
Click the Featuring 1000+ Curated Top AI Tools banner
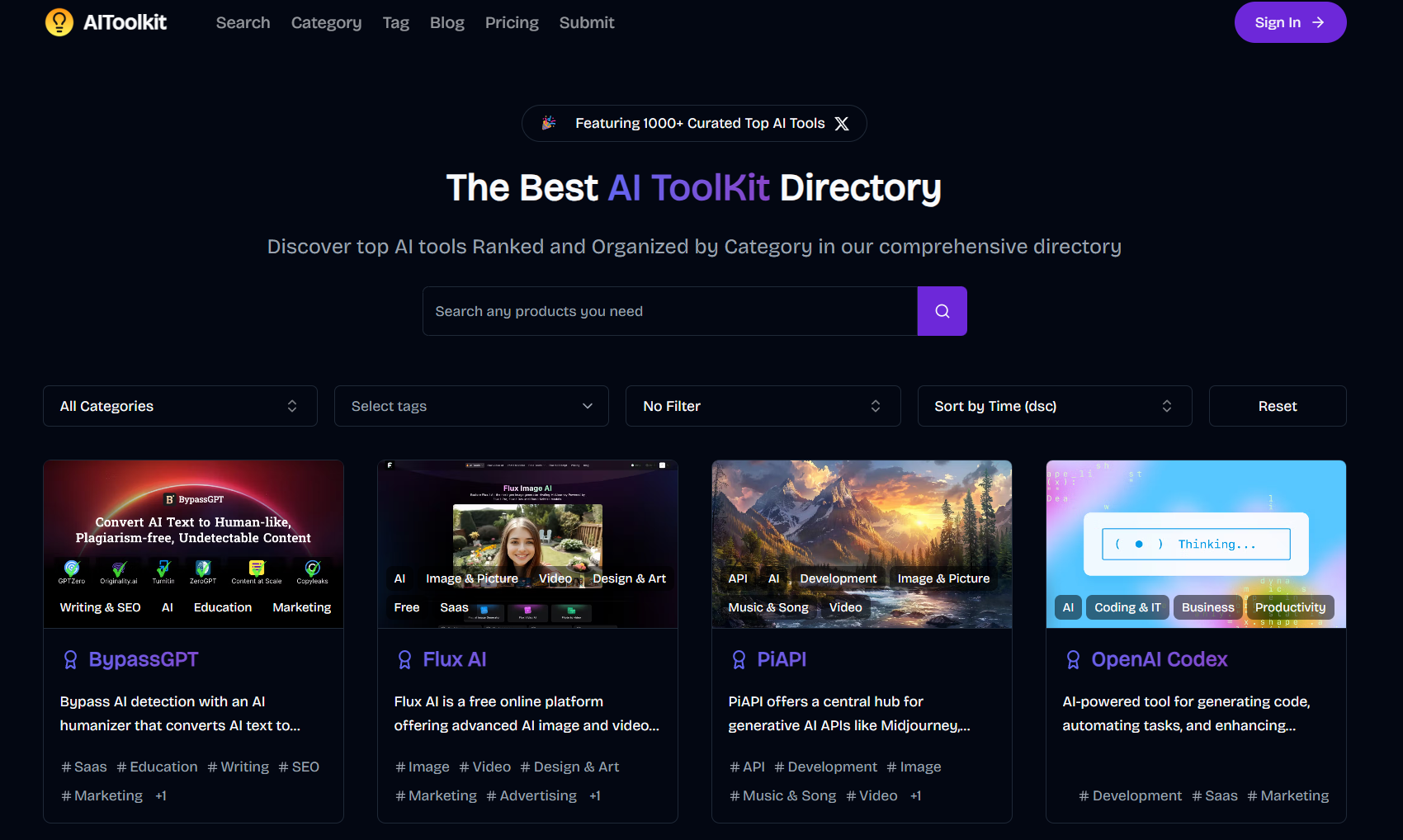pos(694,123)
